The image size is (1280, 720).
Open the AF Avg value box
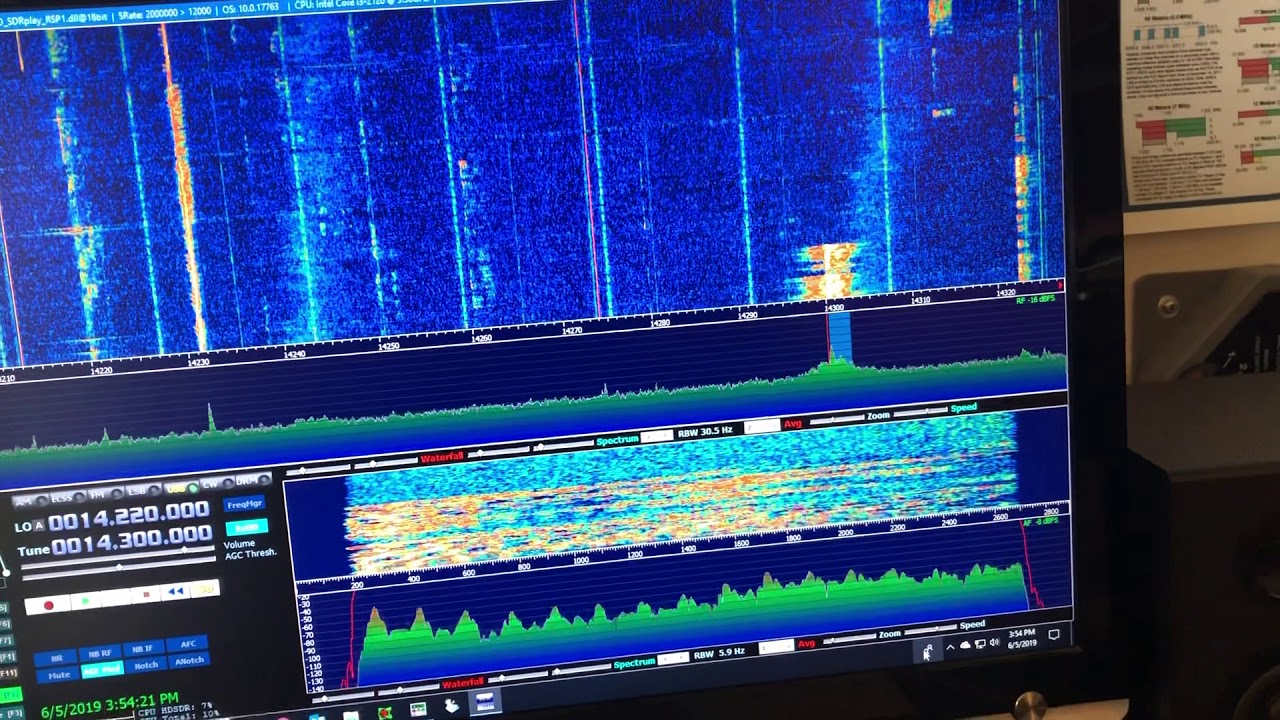776,647
